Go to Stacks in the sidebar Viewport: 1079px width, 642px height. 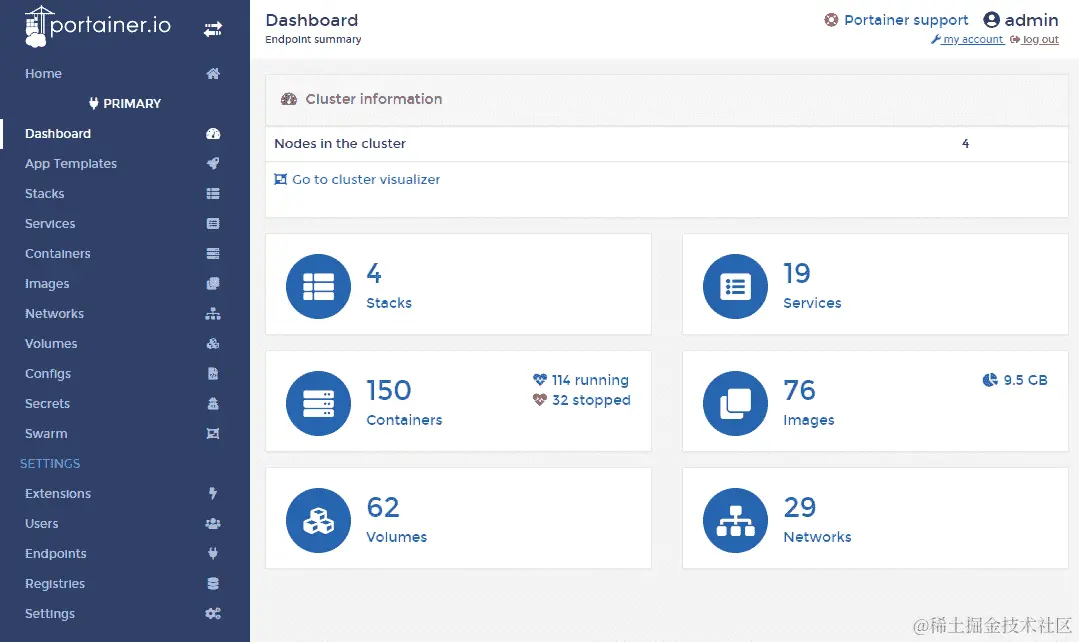click(x=45, y=193)
